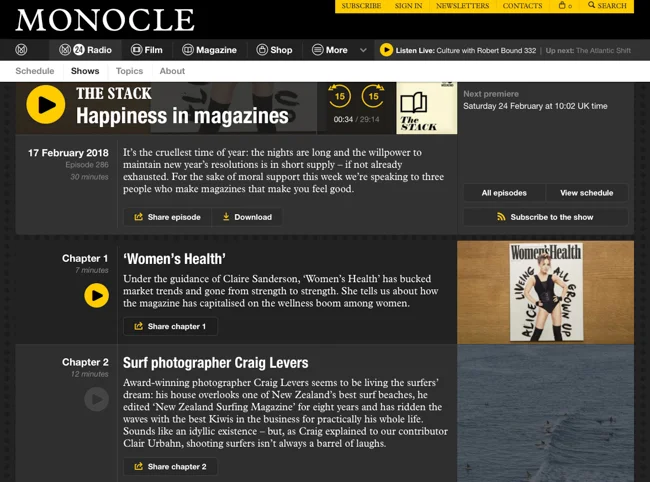Open the surf ocean photo for Chapter 2
The height and width of the screenshot is (482, 650).
tap(546, 413)
